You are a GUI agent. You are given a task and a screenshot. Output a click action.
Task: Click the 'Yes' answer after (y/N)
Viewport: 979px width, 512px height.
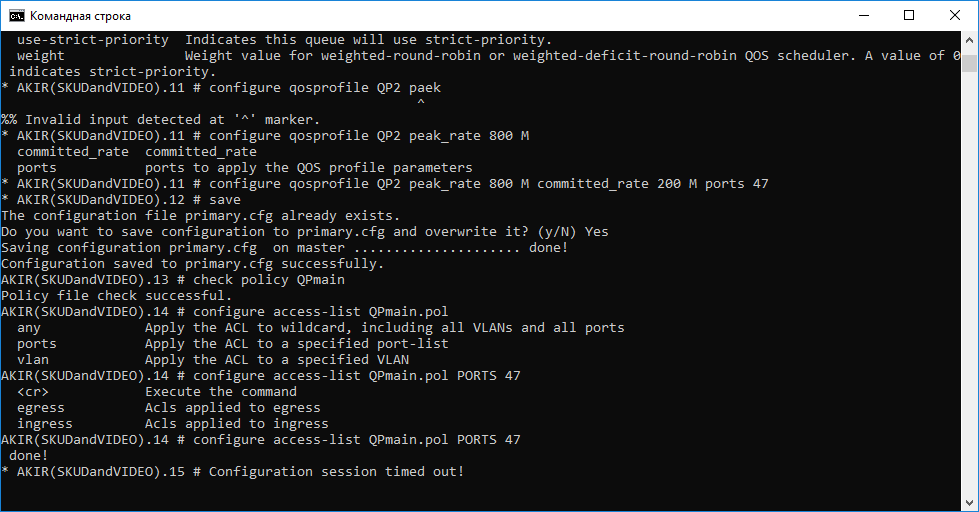597,232
